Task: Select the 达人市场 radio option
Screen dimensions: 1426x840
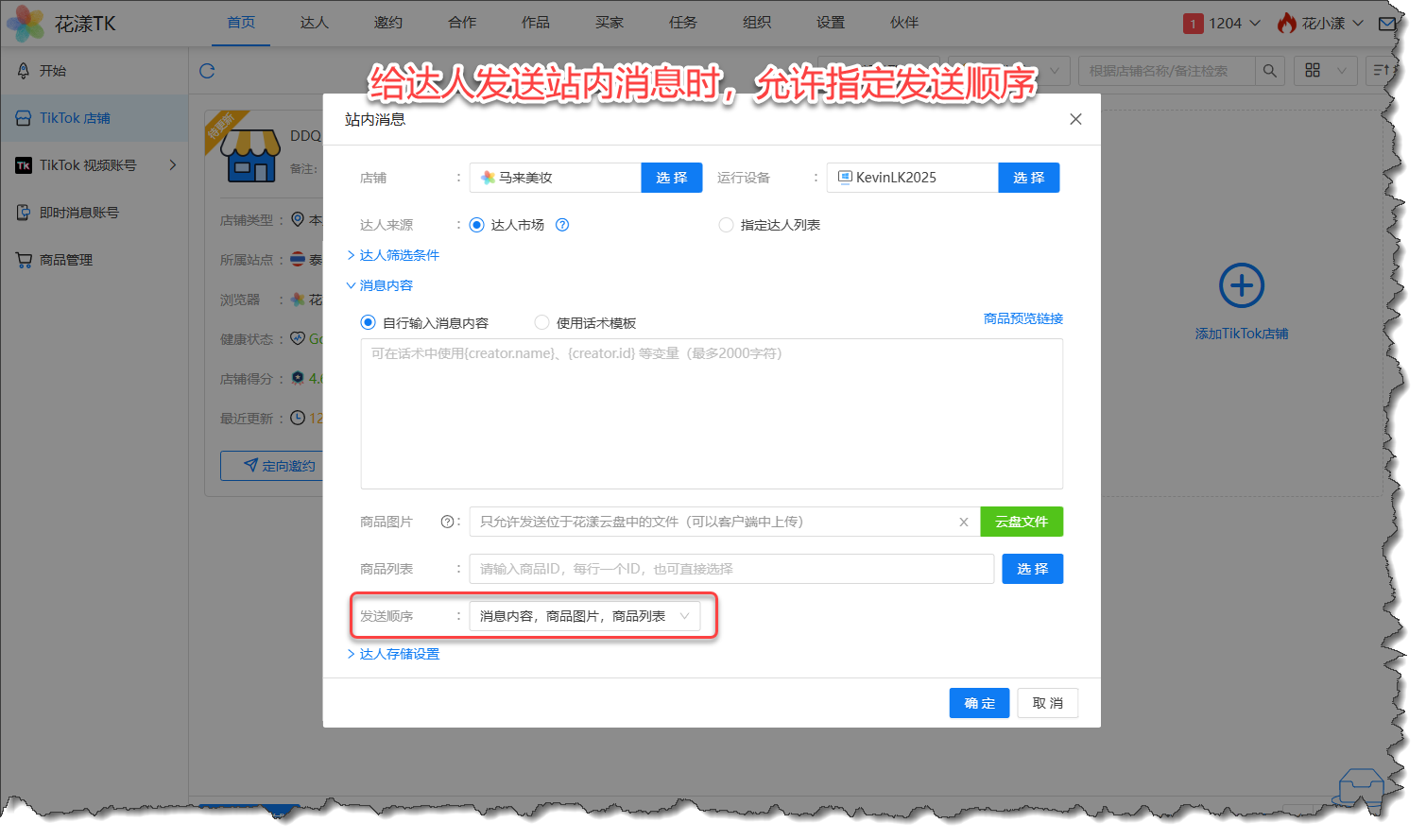Action: pyautogui.click(x=477, y=225)
